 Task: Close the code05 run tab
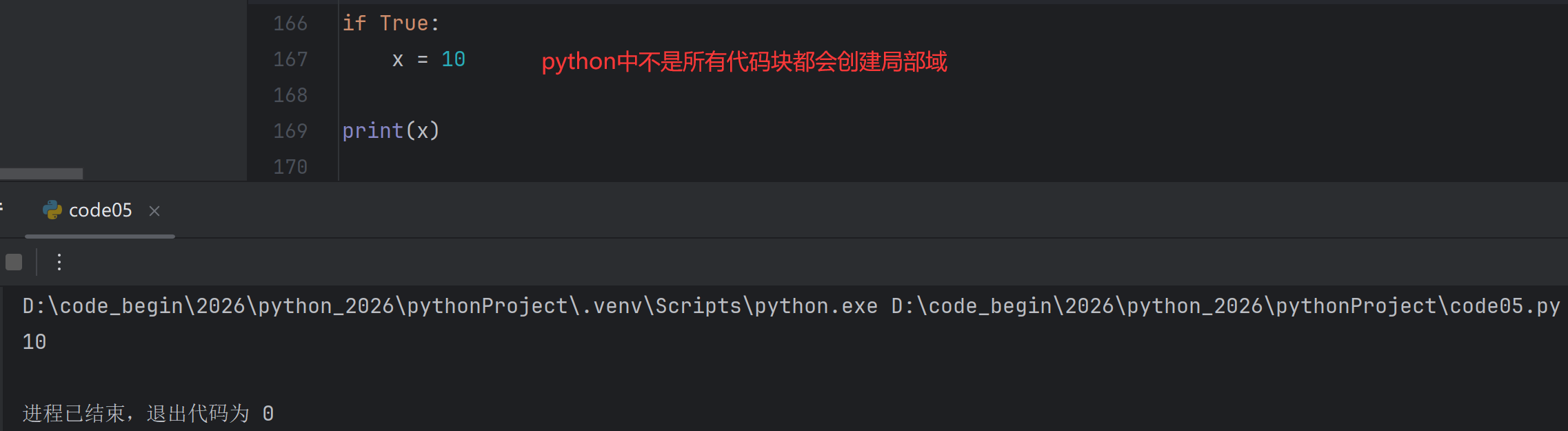154,211
